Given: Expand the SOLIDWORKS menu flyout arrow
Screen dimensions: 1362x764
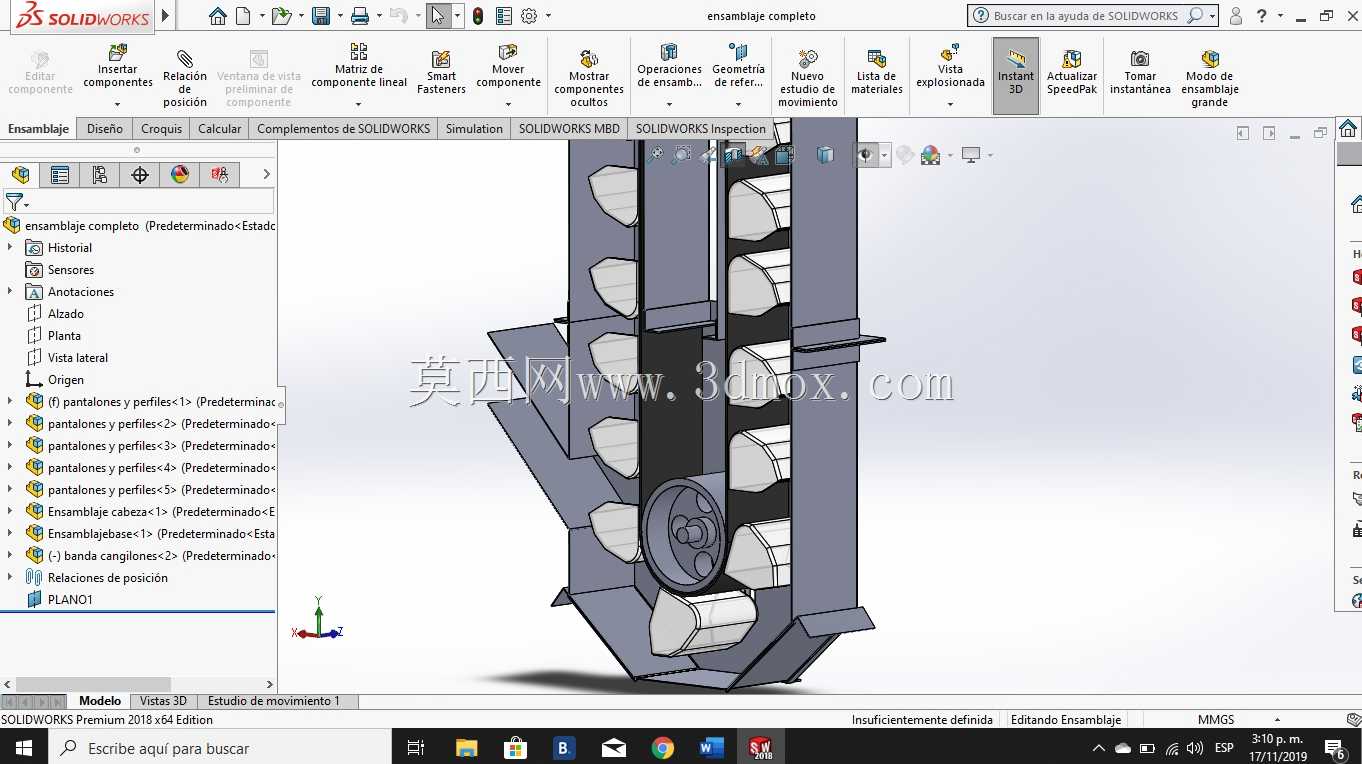Looking at the screenshot, I should tap(166, 16).
